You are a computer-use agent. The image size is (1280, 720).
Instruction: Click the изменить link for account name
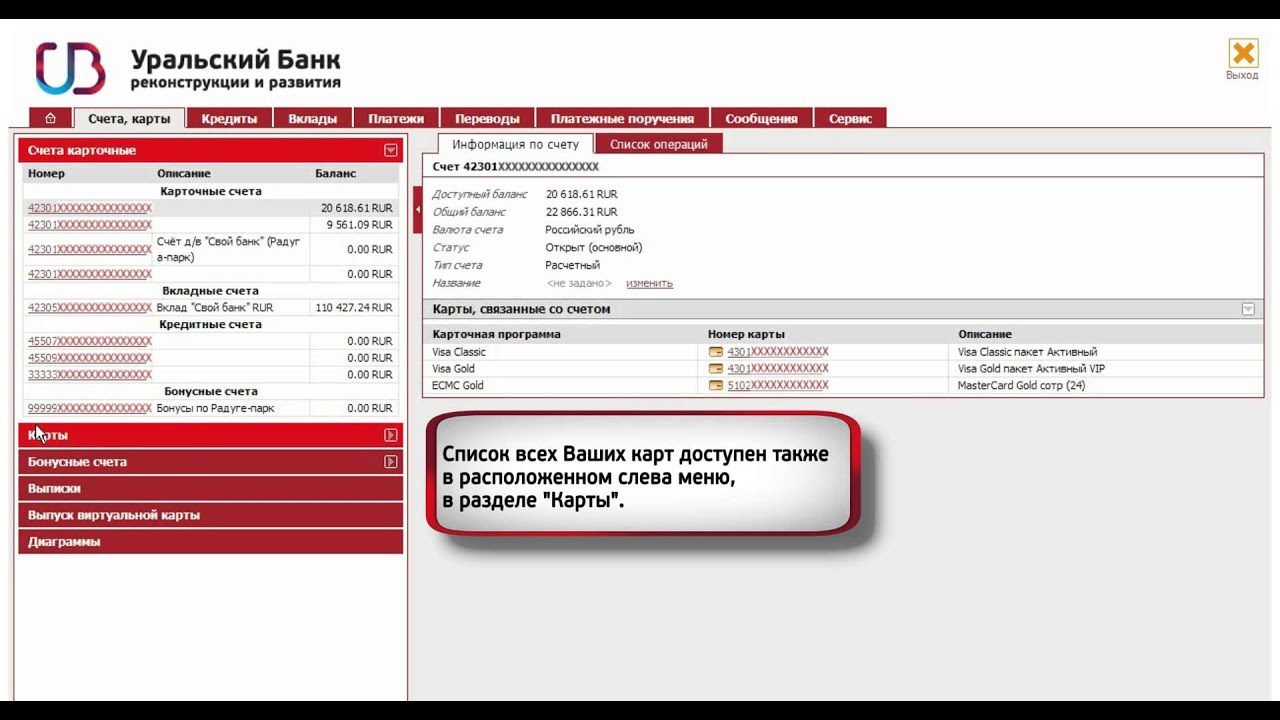pos(649,283)
